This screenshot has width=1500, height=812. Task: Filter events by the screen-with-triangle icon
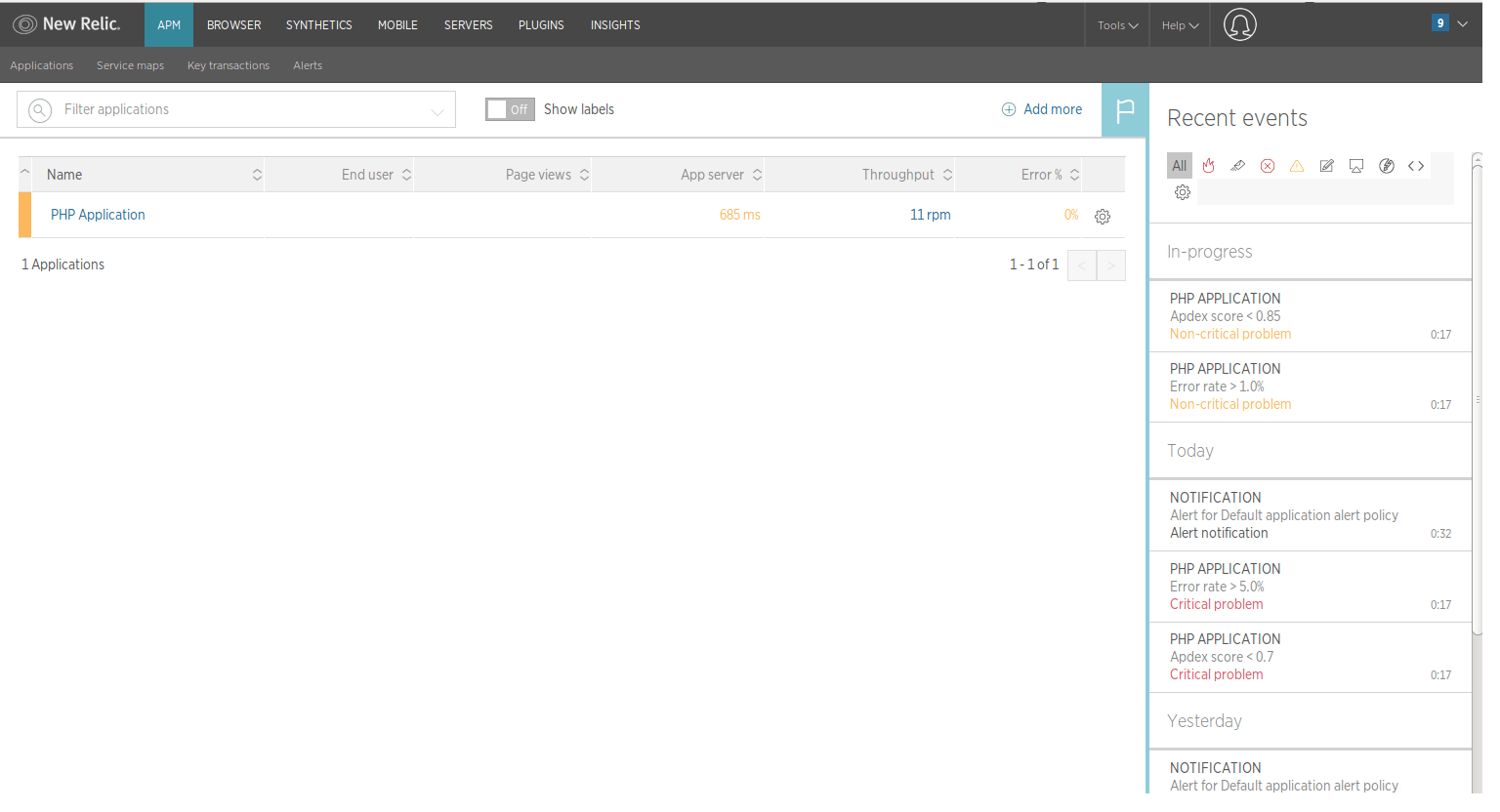click(x=1356, y=166)
